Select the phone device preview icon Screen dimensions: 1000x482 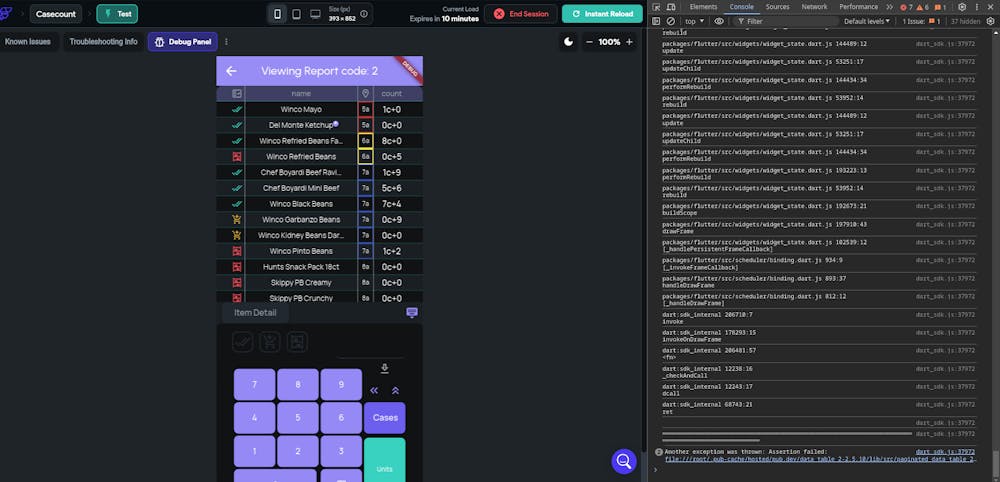click(277, 14)
